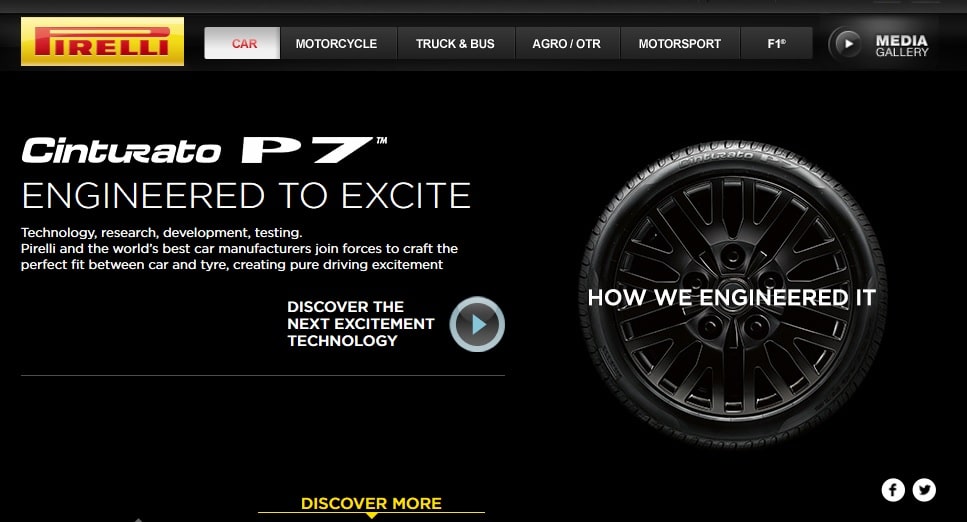Open the F1 navigation item
The width and height of the screenshot is (967, 522).
pyautogui.click(x=776, y=43)
